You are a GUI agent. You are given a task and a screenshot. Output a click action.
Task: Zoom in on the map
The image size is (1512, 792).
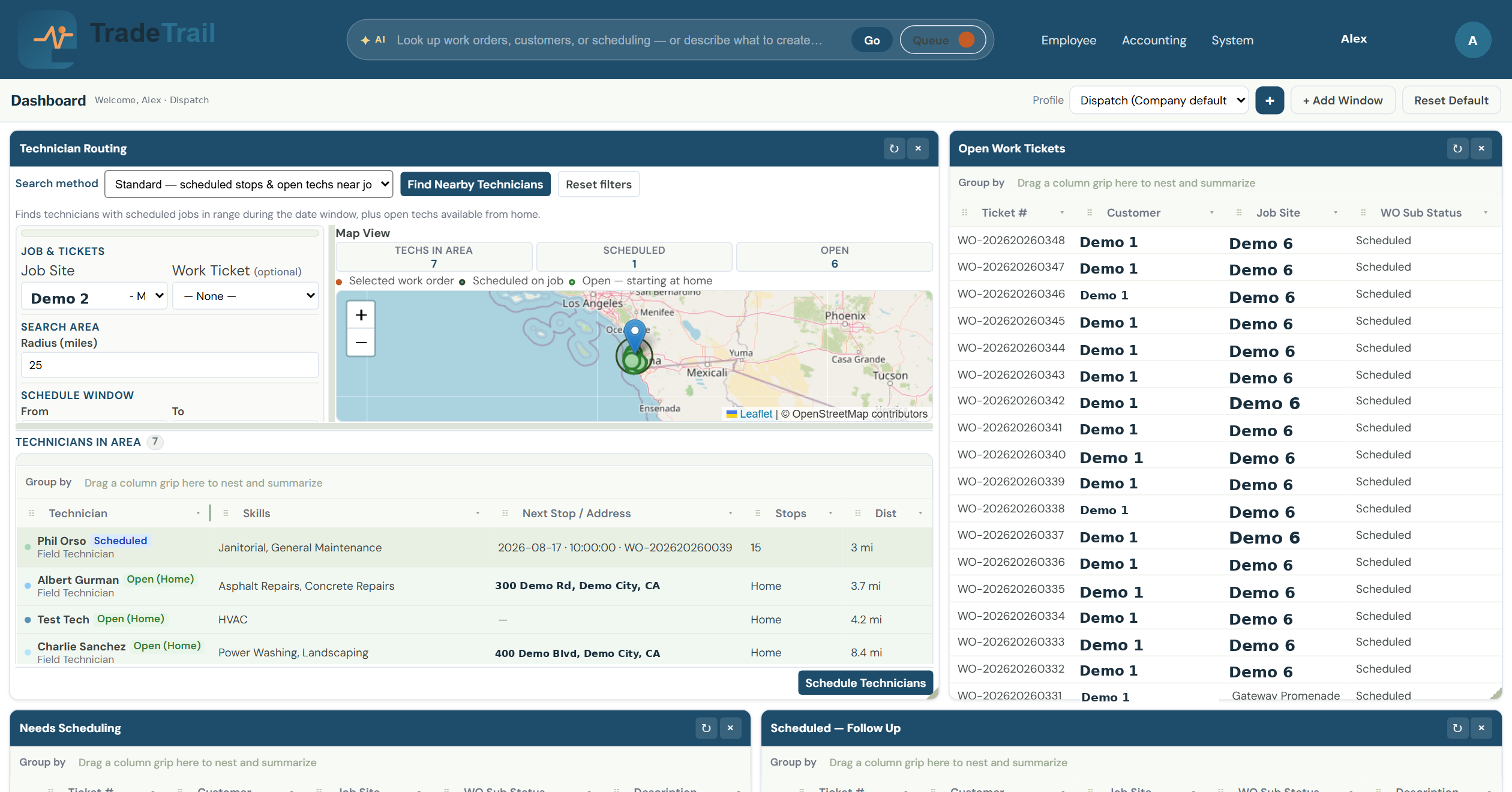(x=361, y=315)
